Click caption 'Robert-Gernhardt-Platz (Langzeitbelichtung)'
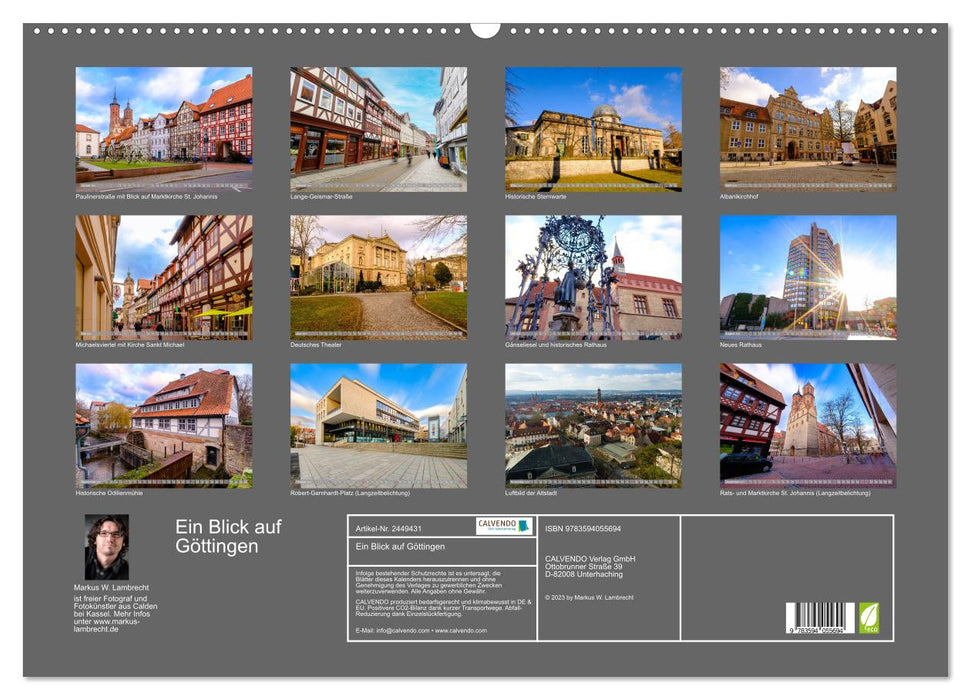 [x=350, y=493]
